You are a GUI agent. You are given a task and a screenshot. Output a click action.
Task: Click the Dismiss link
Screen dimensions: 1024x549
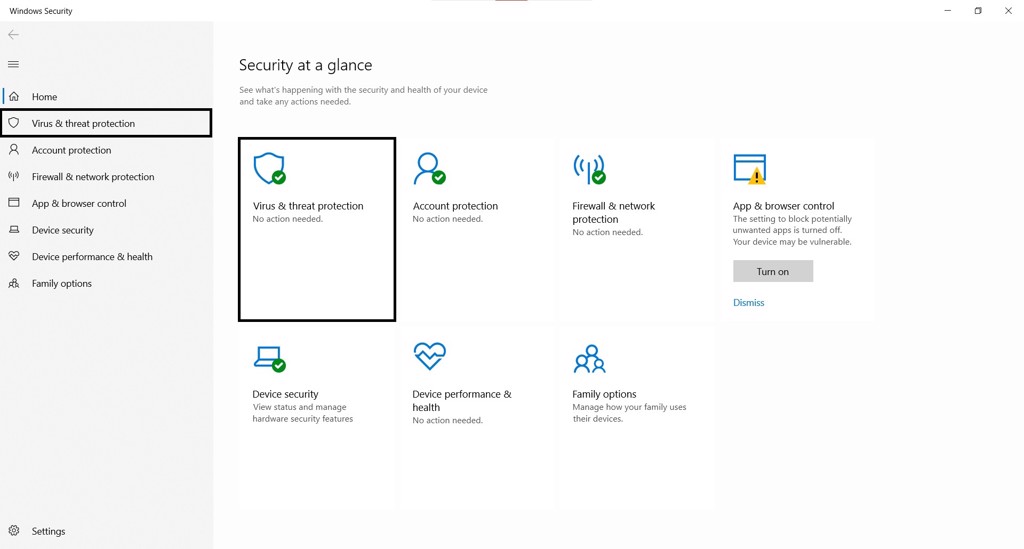748,302
